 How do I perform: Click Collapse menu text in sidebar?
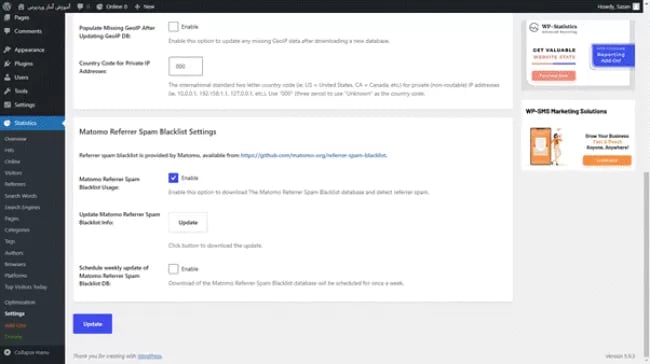32,352
